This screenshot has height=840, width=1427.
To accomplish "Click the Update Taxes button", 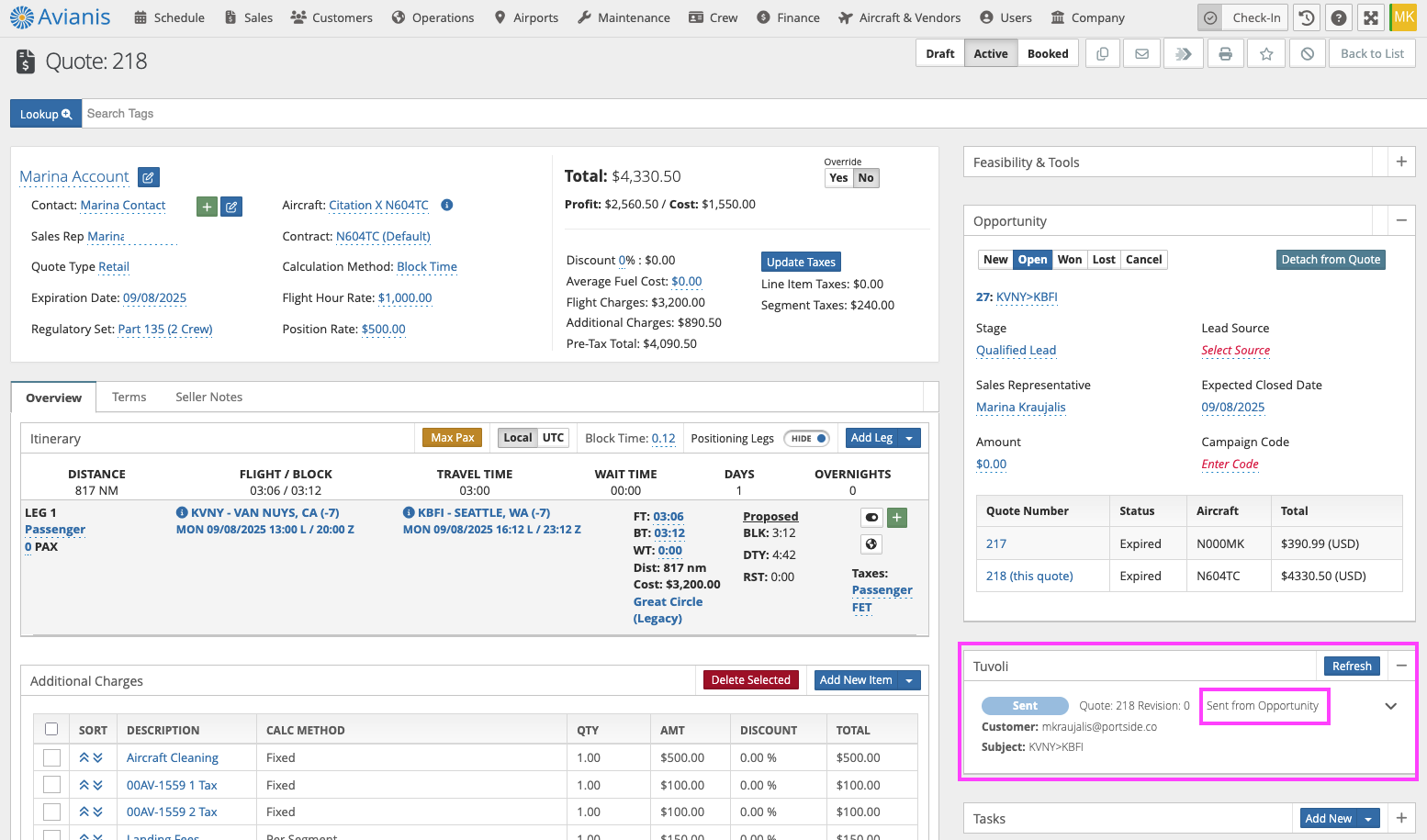I will pos(801,262).
